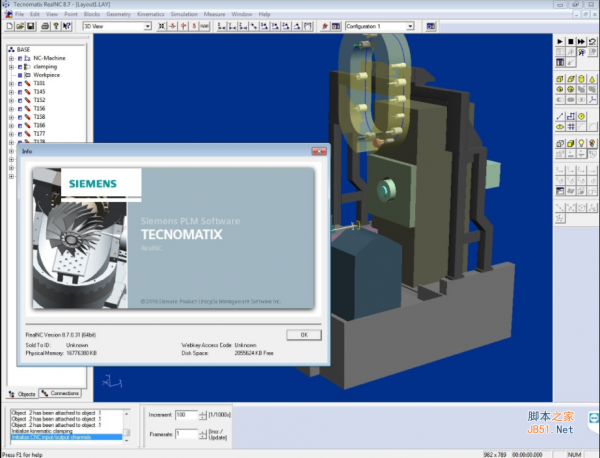Select the yellow circle tool
Viewport: 600px width, 458px height.
click(581, 116)
